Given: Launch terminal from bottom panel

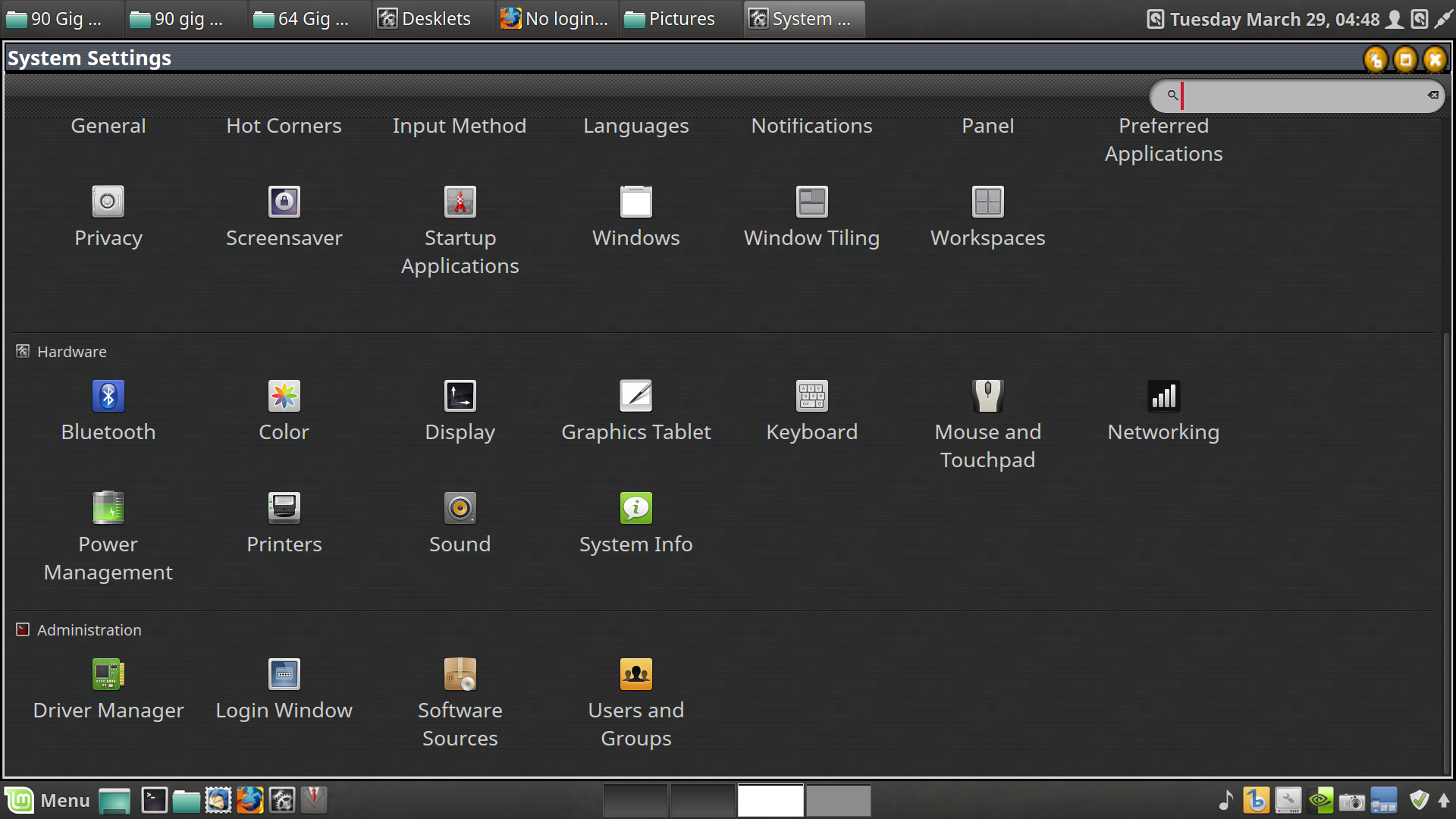Looking at the screenshot, I should tap(154, 800).
